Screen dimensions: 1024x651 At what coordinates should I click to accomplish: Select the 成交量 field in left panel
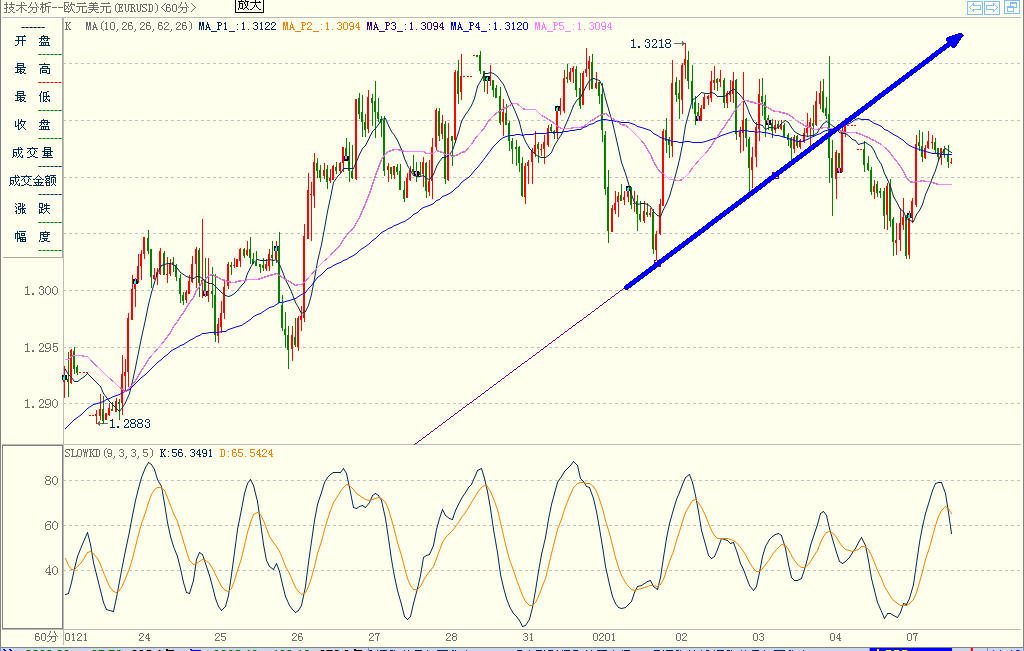click(x=33, y=153)
